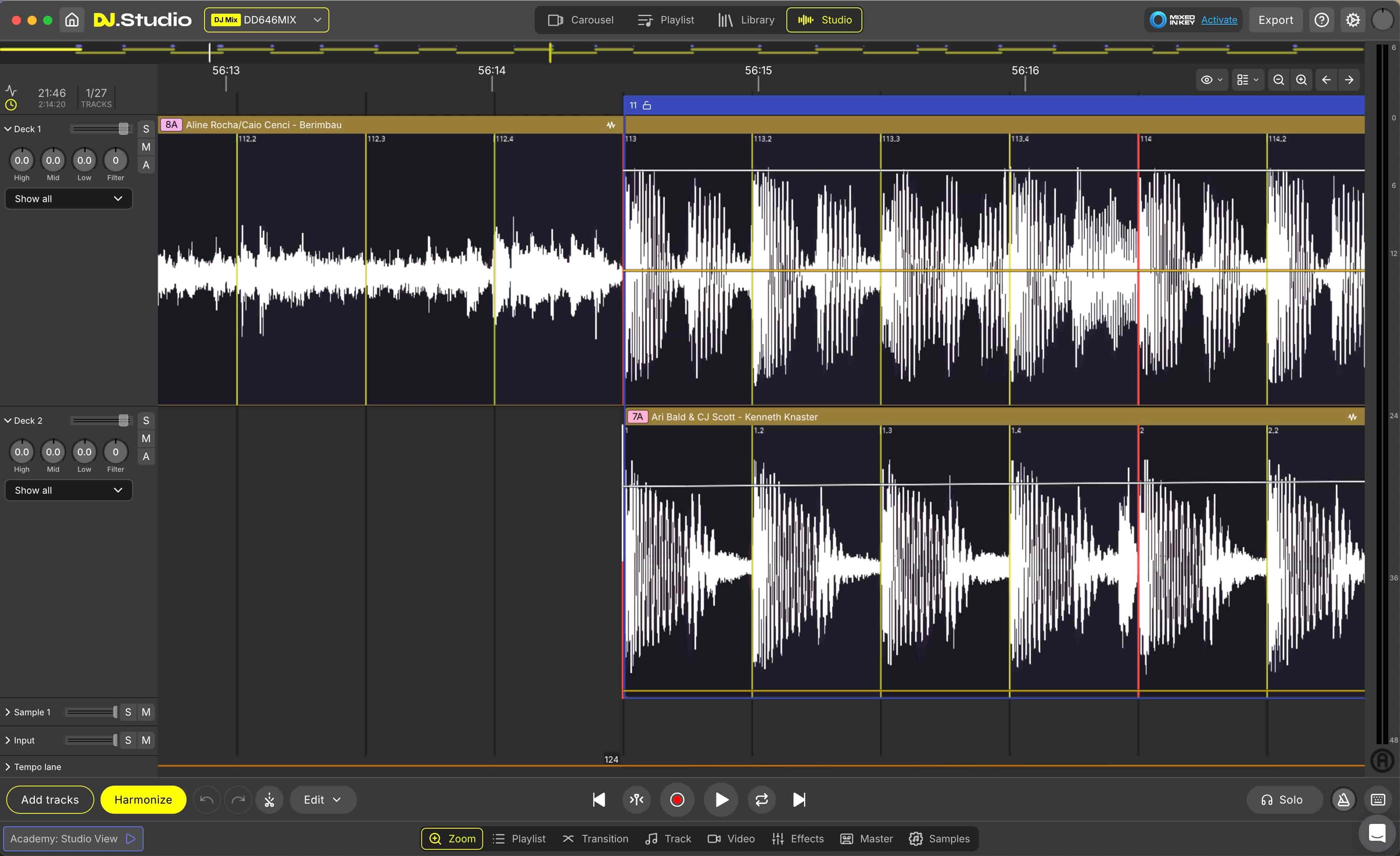The width and height of the screenshot is (1400, 856).
Task: Solo the Input lane
Action: (x=128, y=740)
